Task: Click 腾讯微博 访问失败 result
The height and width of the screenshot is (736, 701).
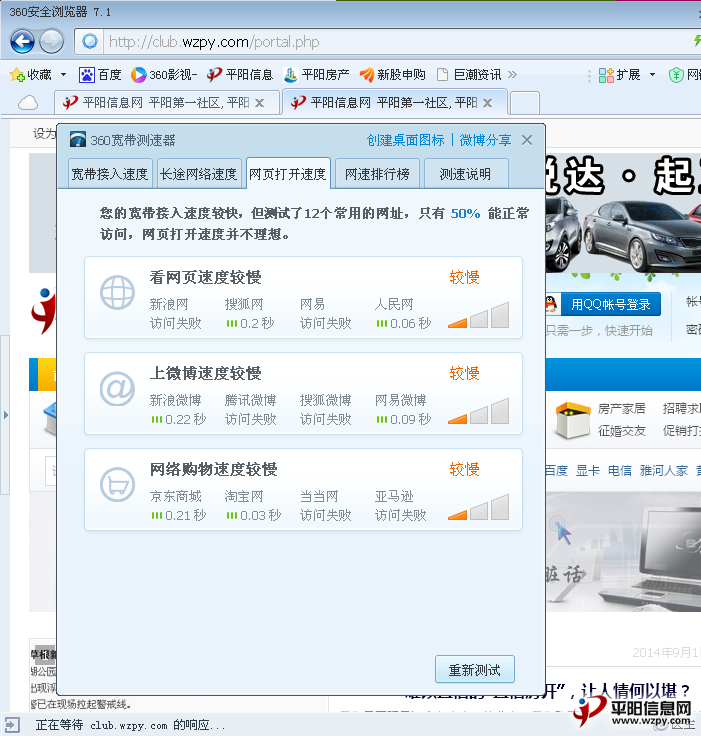Action: [250, 409]
